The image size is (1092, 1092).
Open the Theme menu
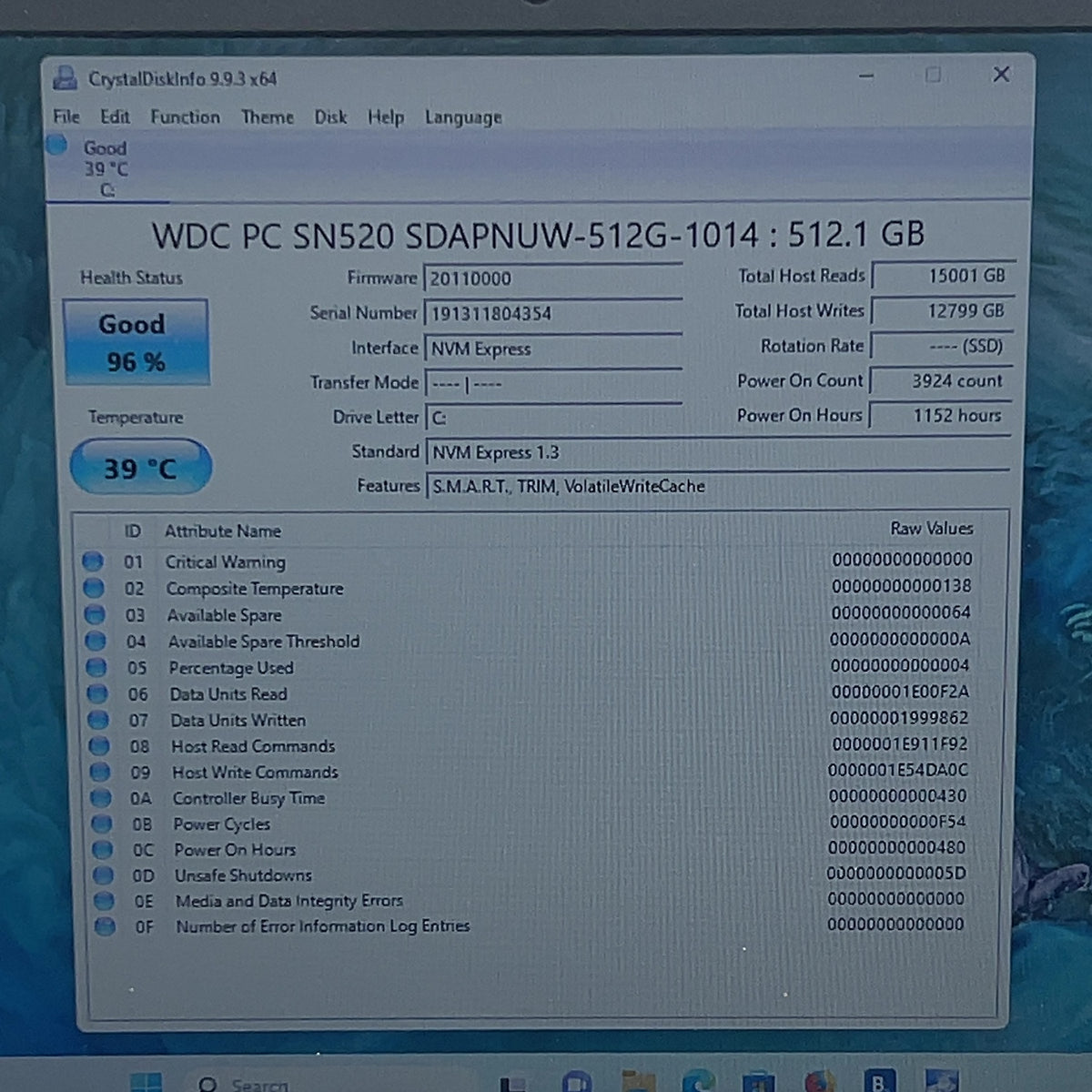[267, 116]
